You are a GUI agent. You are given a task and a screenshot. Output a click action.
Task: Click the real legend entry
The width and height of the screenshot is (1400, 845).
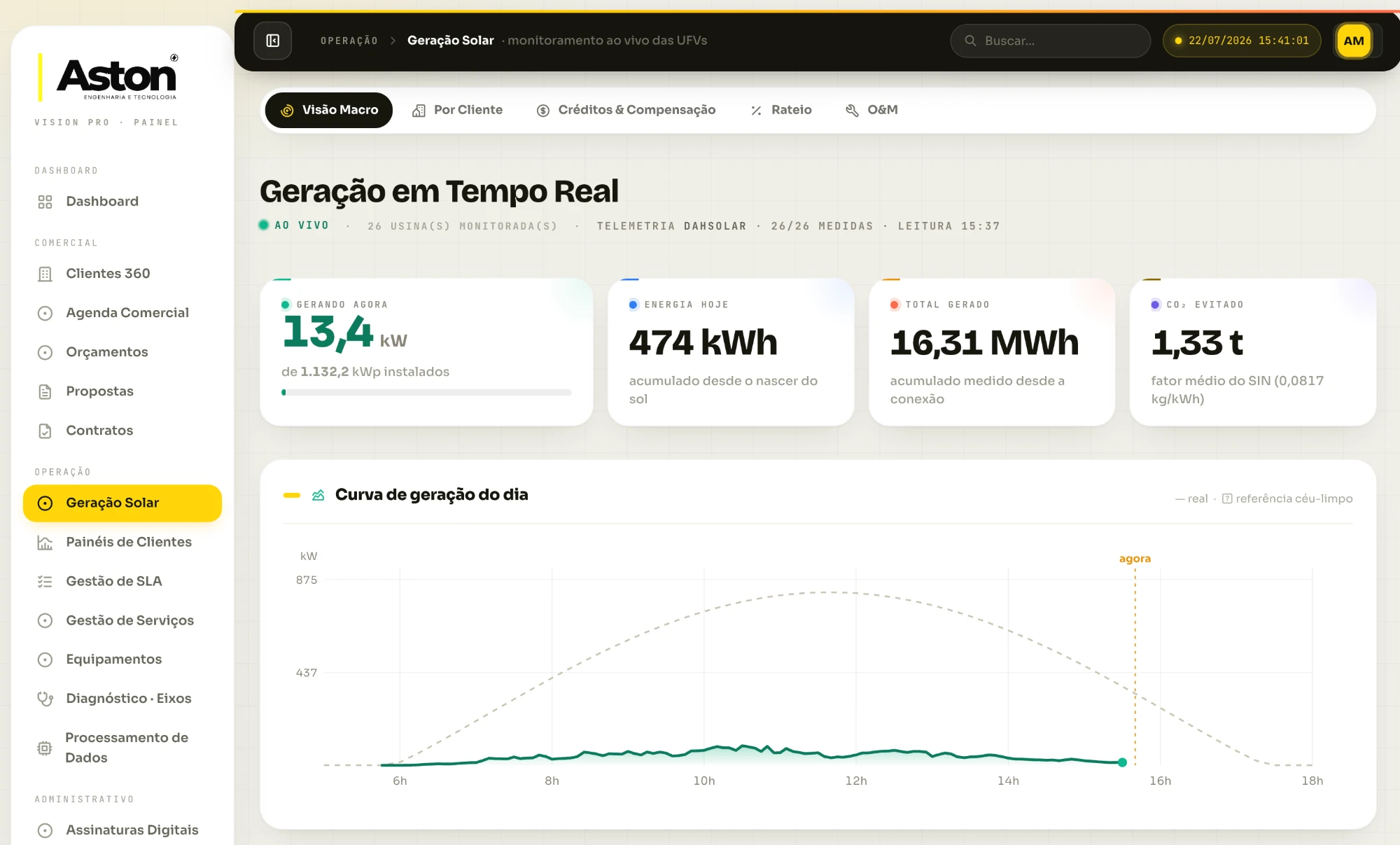tap(1192, 498)
